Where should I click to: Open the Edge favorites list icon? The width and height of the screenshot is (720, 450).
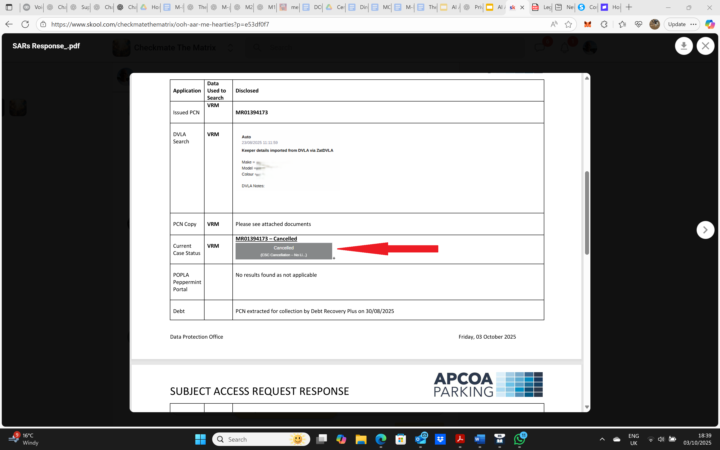pyautogui.click(x=622, y=24)
